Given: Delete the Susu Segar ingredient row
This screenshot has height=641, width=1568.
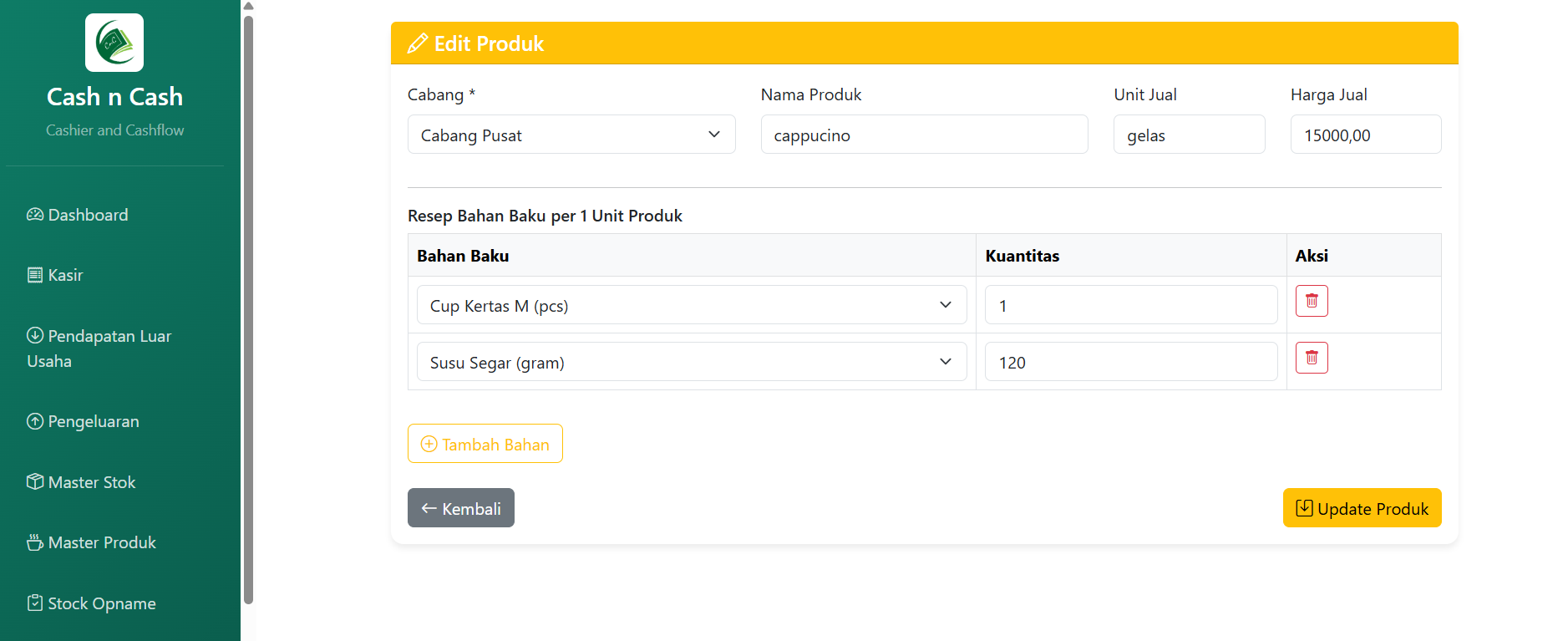Looking at the screenshot, I should [1312, 358].
